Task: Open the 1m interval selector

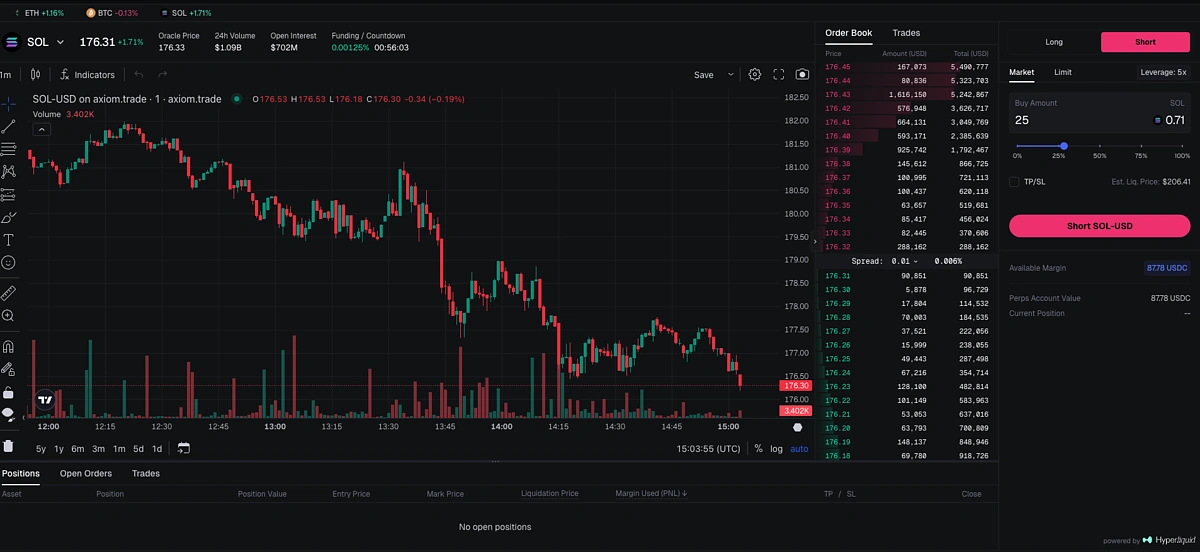Action: tap(6, 75)
